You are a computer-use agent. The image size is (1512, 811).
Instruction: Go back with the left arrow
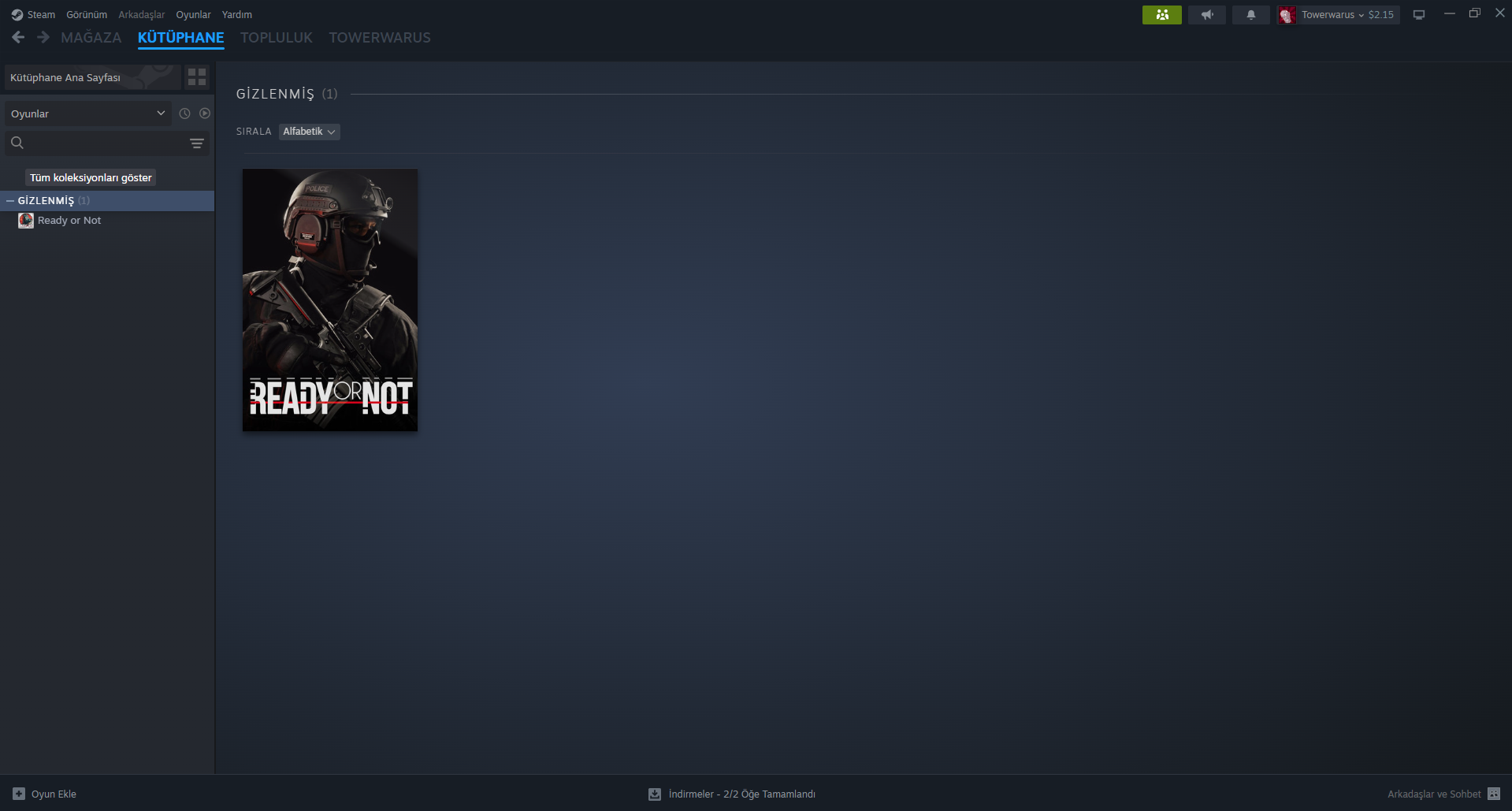[18, 37]
